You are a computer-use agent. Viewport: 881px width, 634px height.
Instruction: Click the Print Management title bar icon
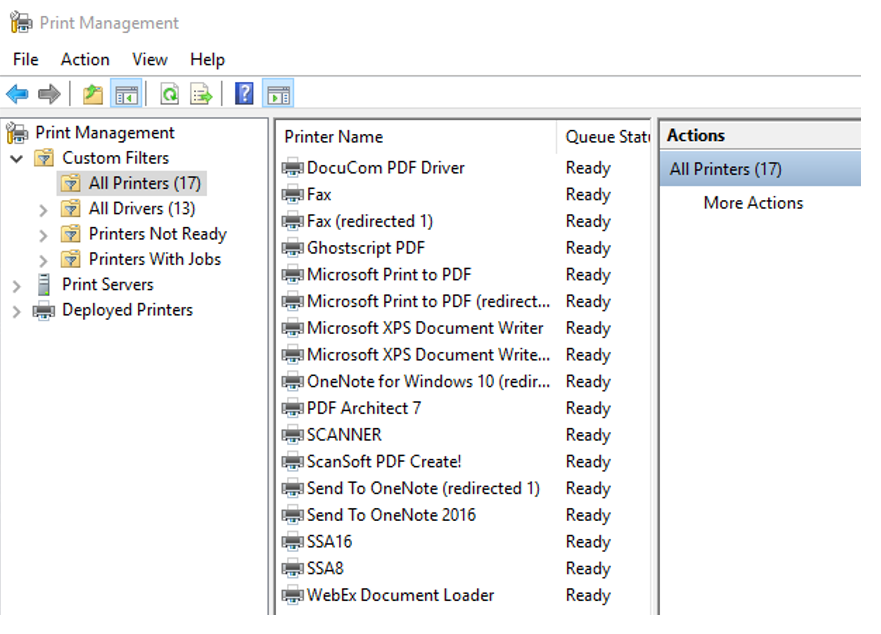pyautogui.click(x=21, y=22)
